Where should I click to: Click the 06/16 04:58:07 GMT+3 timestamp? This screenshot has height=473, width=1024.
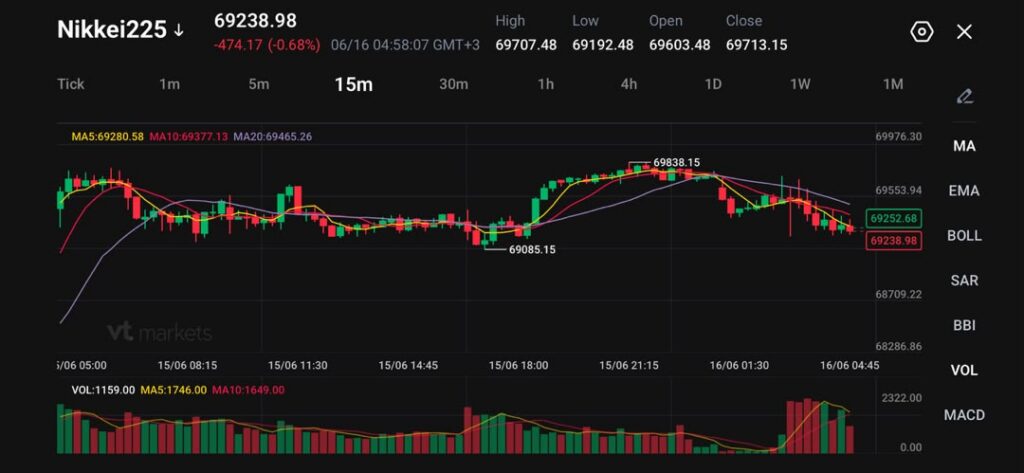click(405, 45)
